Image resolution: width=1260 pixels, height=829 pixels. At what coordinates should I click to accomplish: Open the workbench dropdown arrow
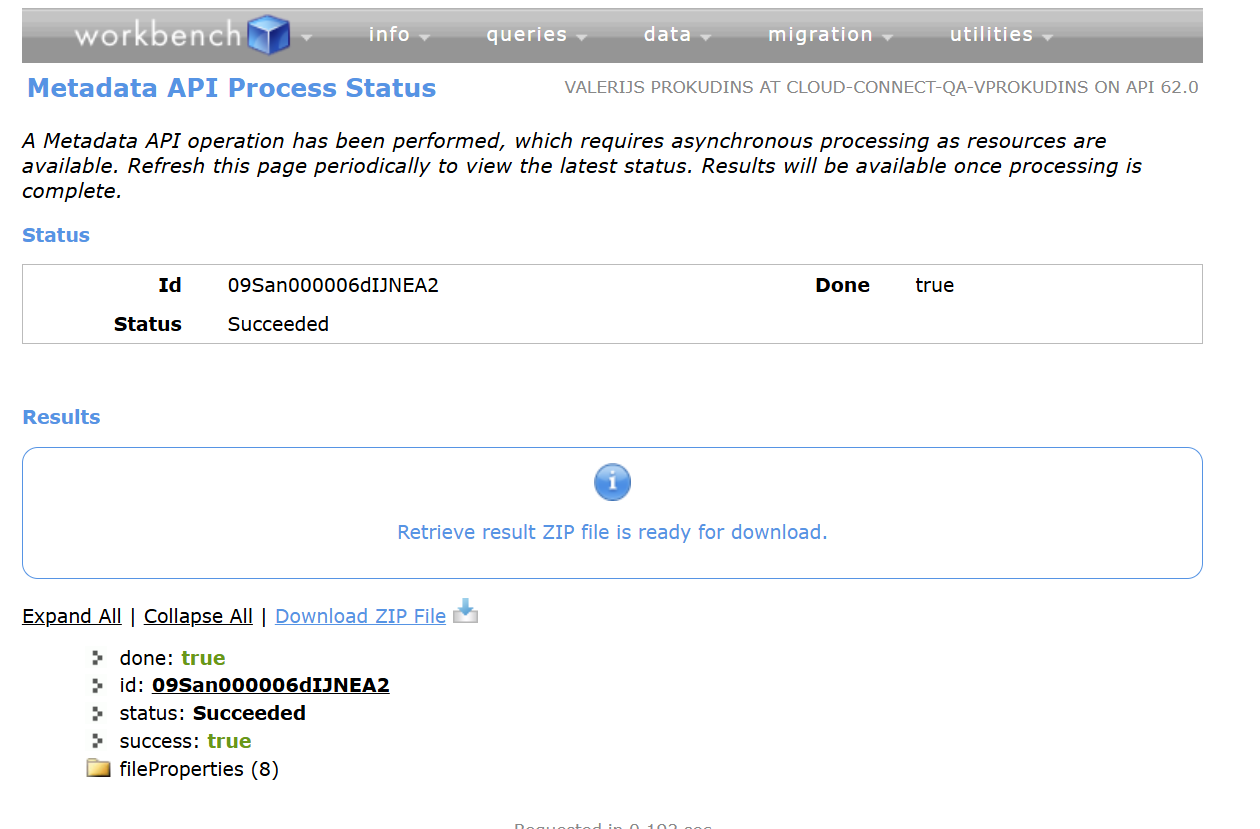(x=306, y=38)
